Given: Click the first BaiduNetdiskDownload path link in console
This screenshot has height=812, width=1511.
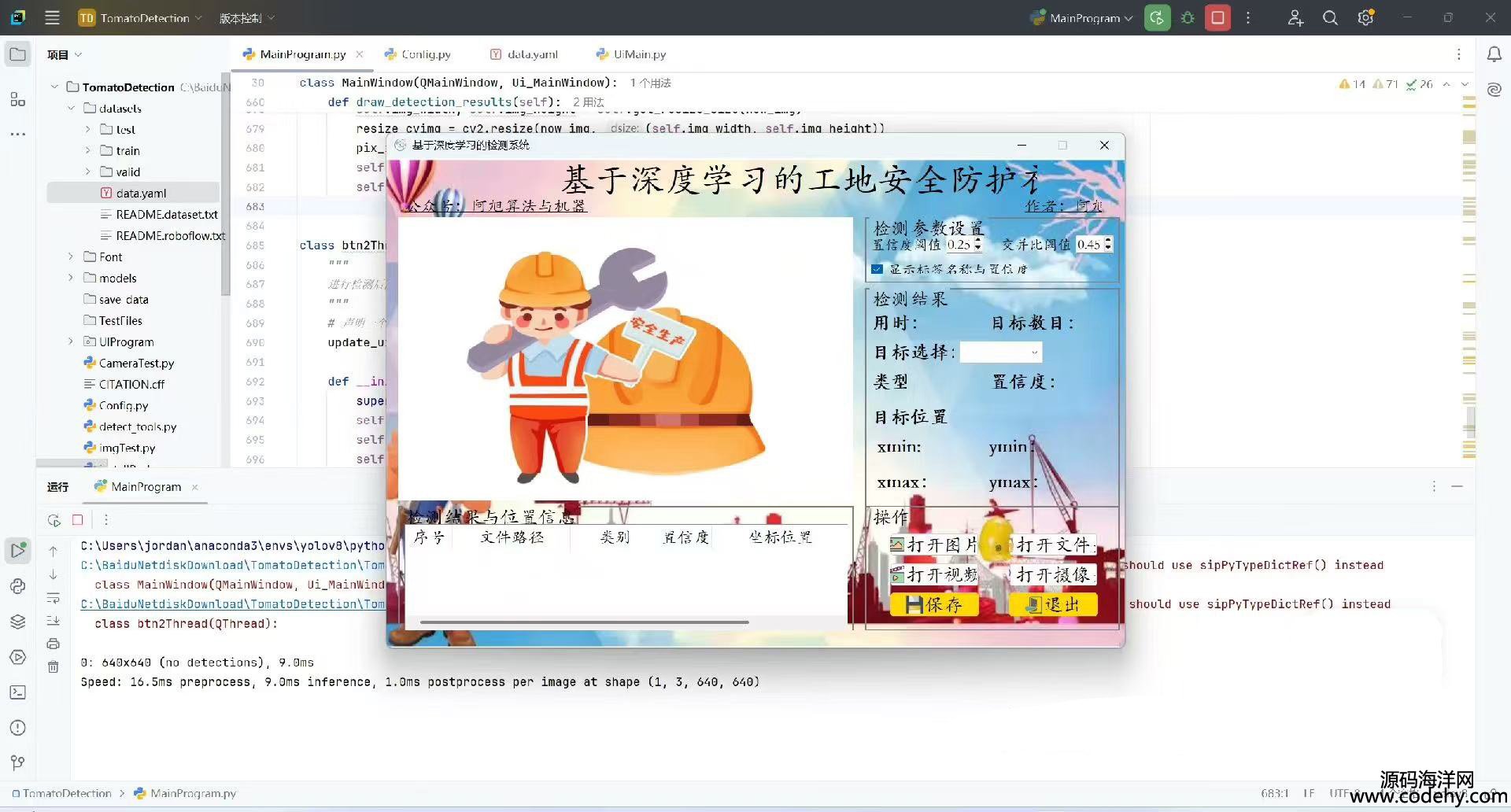Looking at the screenshot, I should click(x=233, y=565).
